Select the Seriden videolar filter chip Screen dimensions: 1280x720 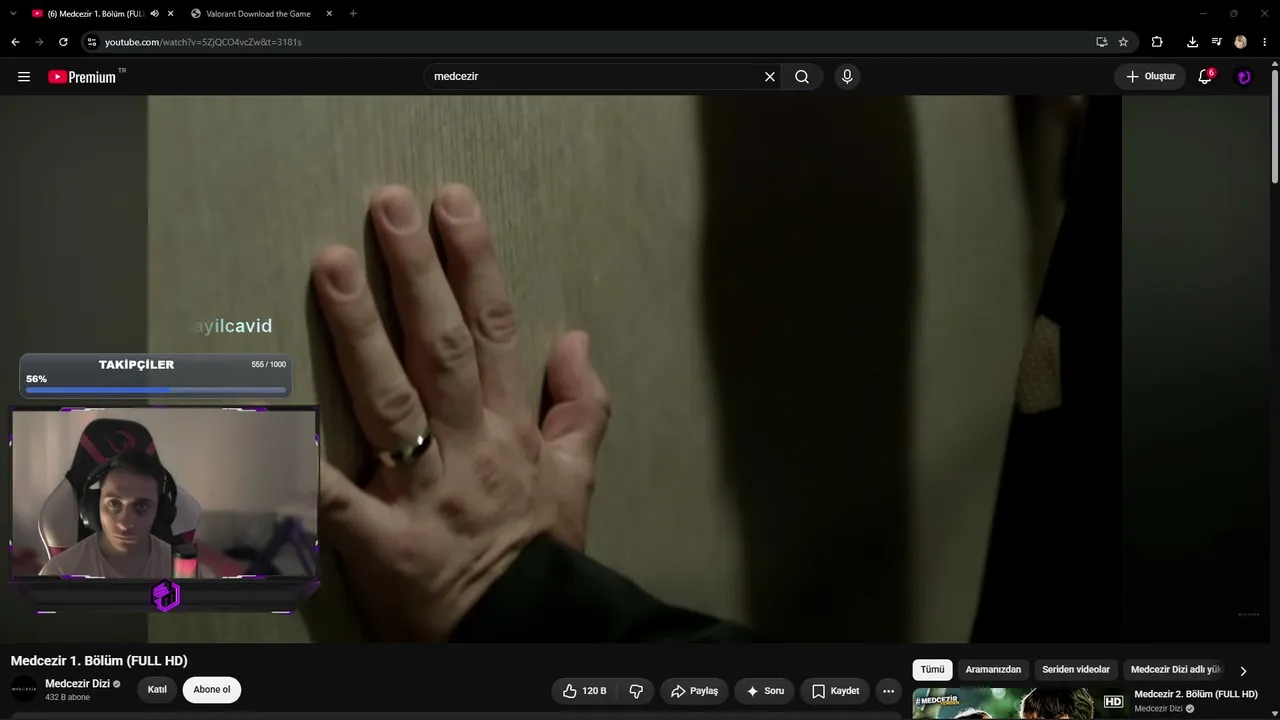1076,670
